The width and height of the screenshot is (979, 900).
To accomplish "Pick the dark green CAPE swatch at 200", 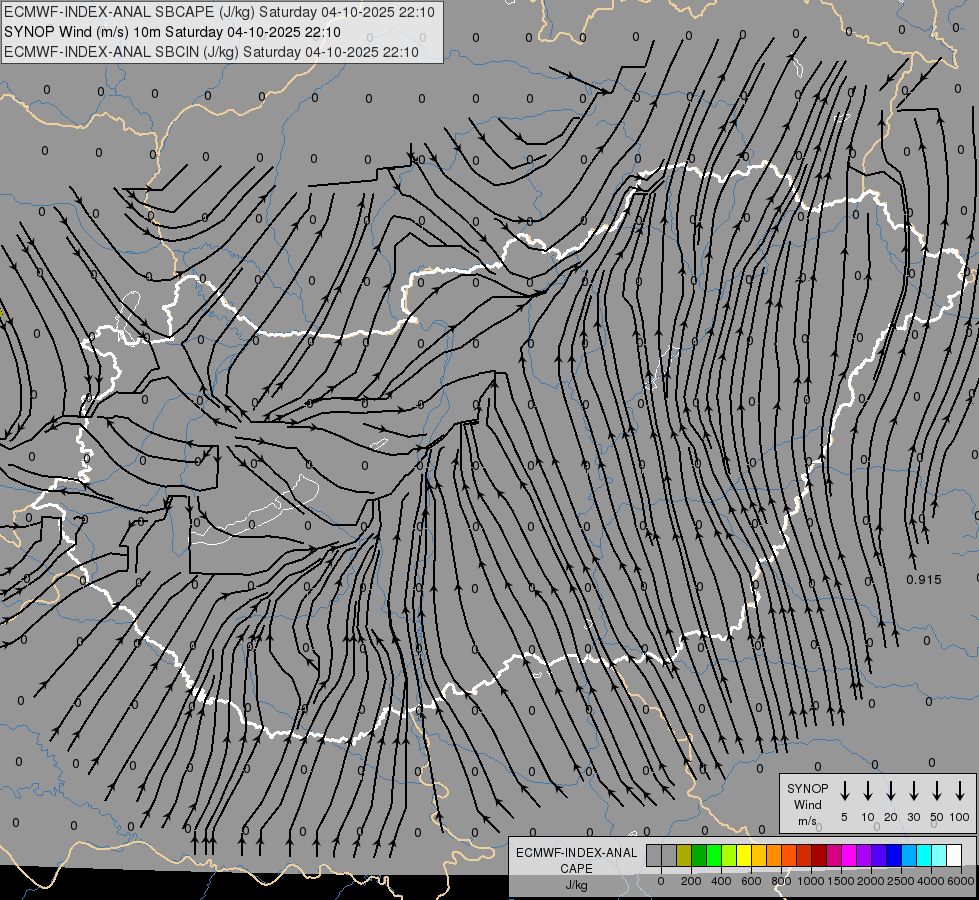I will 699,856.
